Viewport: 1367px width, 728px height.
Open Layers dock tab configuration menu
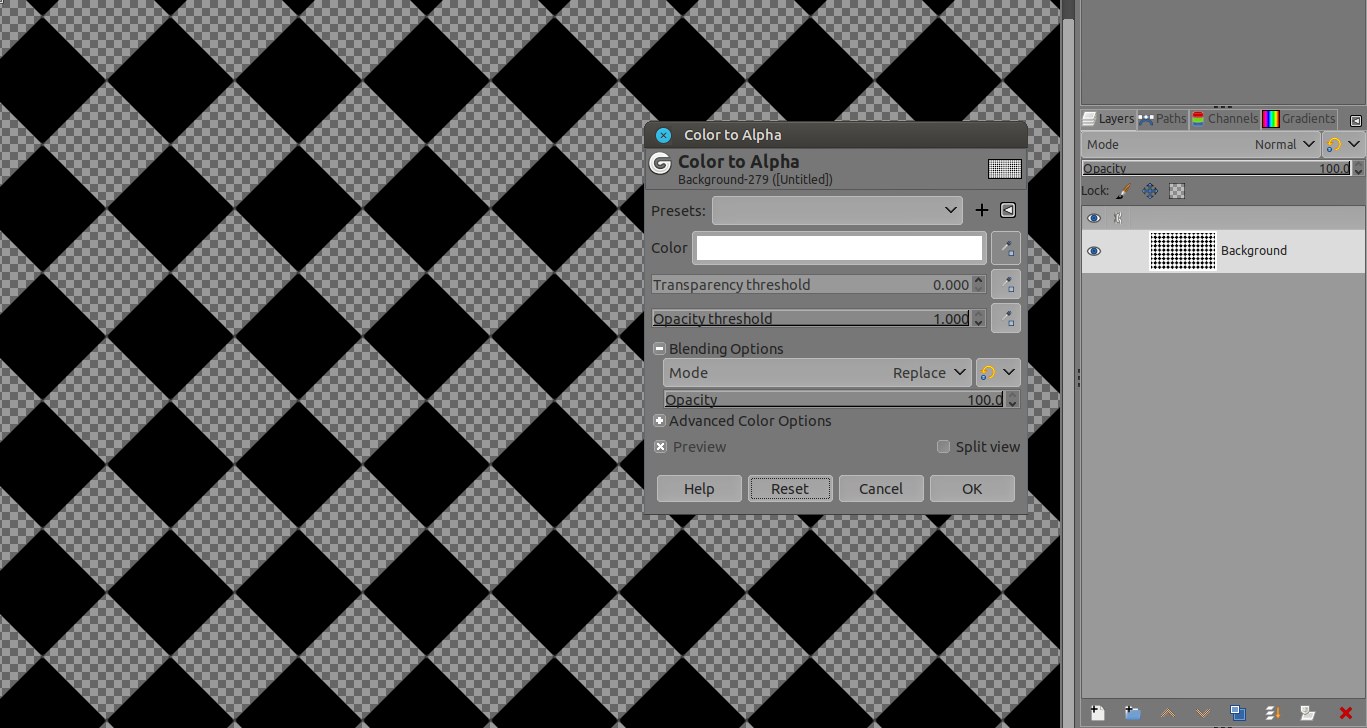(1355, 120)
